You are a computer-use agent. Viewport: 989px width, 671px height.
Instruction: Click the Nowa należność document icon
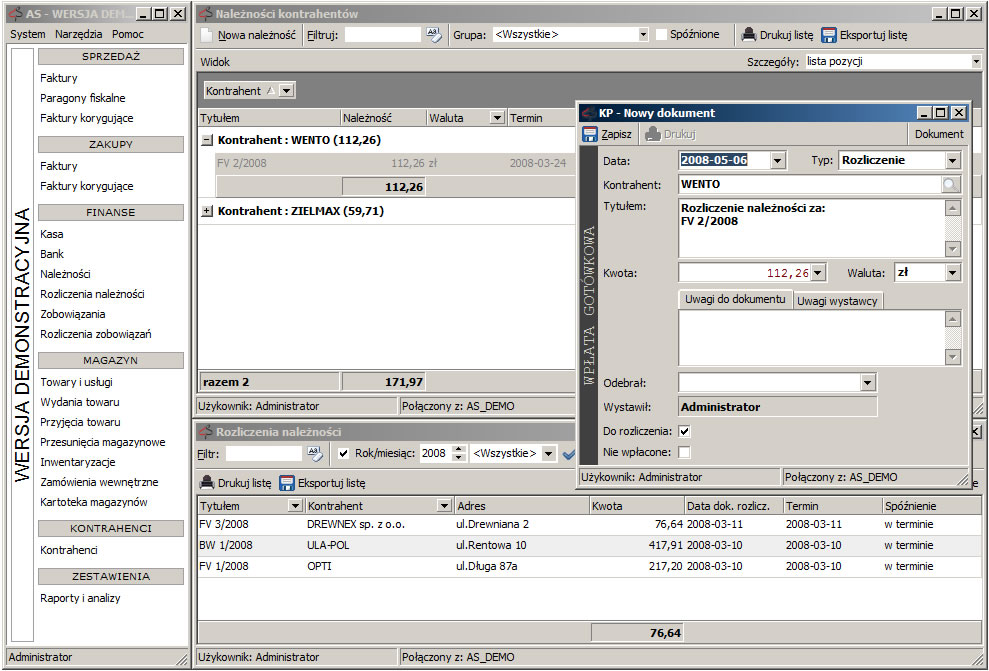click(207, 35)
